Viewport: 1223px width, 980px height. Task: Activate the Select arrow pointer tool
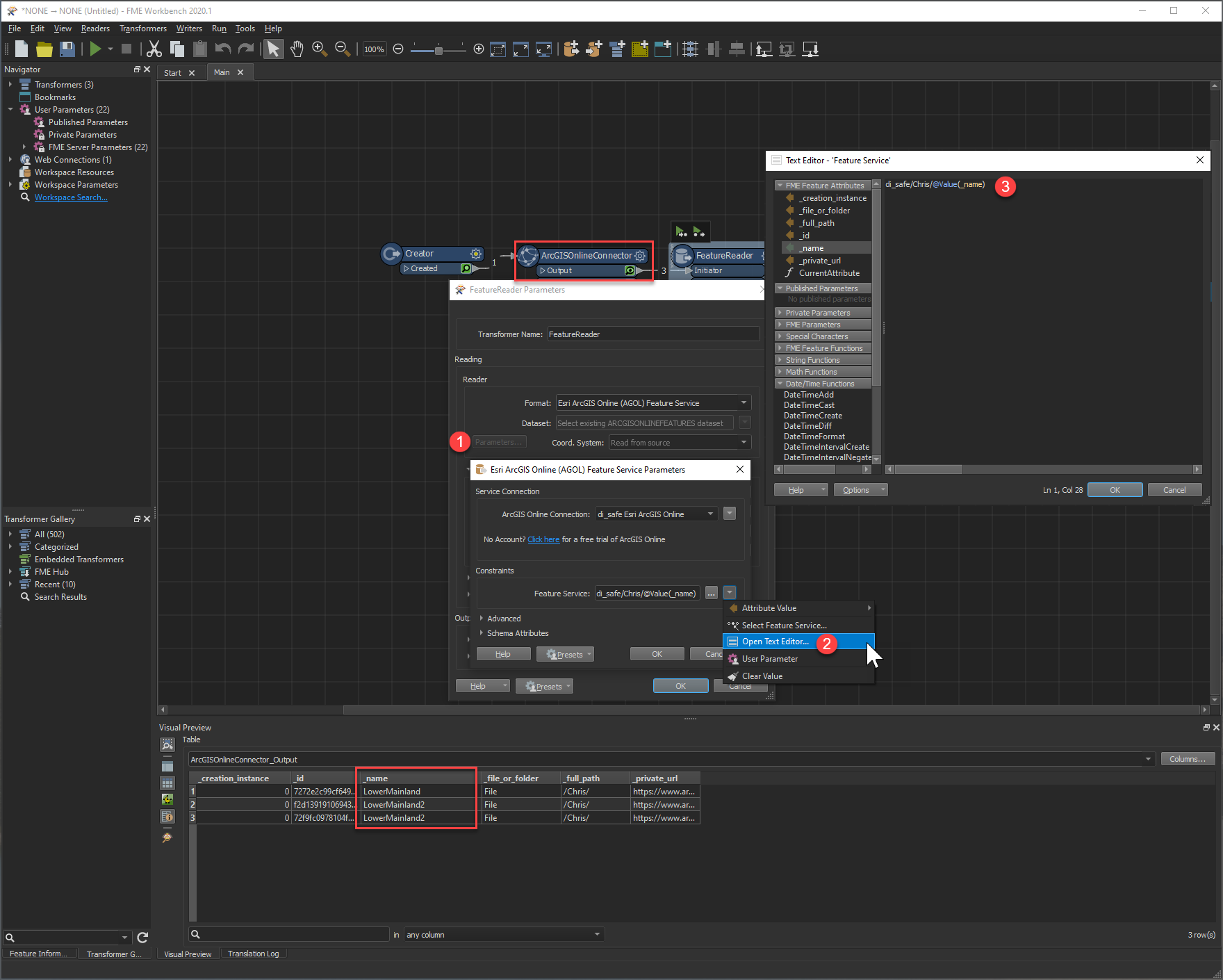coord(274,49)
